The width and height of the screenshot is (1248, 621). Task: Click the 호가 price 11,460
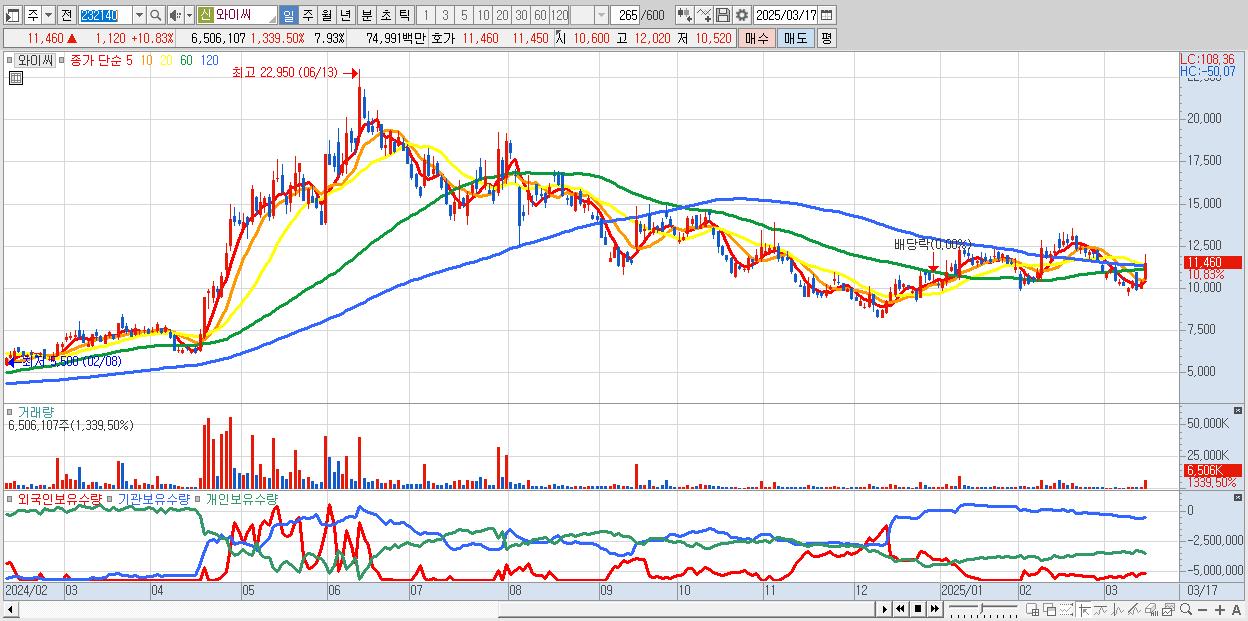[x=480, y=38]
